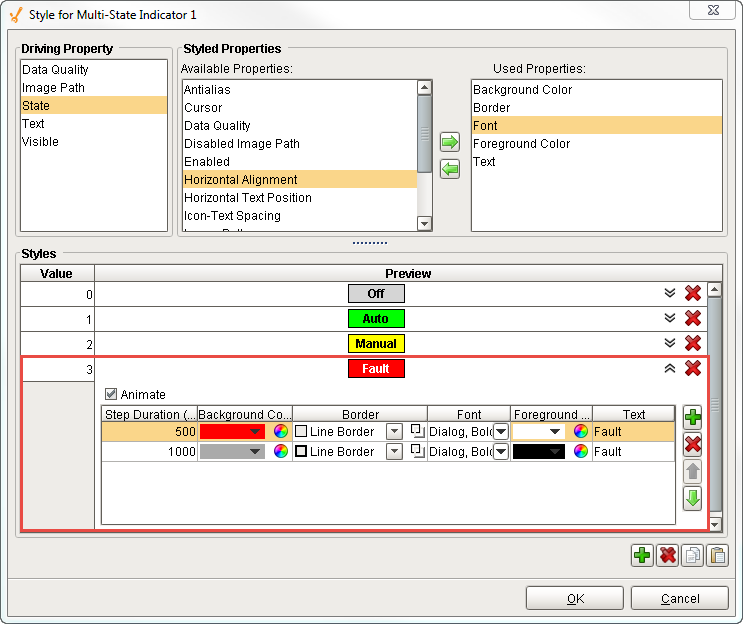Delete the style row for value 0
This screenshot has height=624, width=743.
click(692, 294)
